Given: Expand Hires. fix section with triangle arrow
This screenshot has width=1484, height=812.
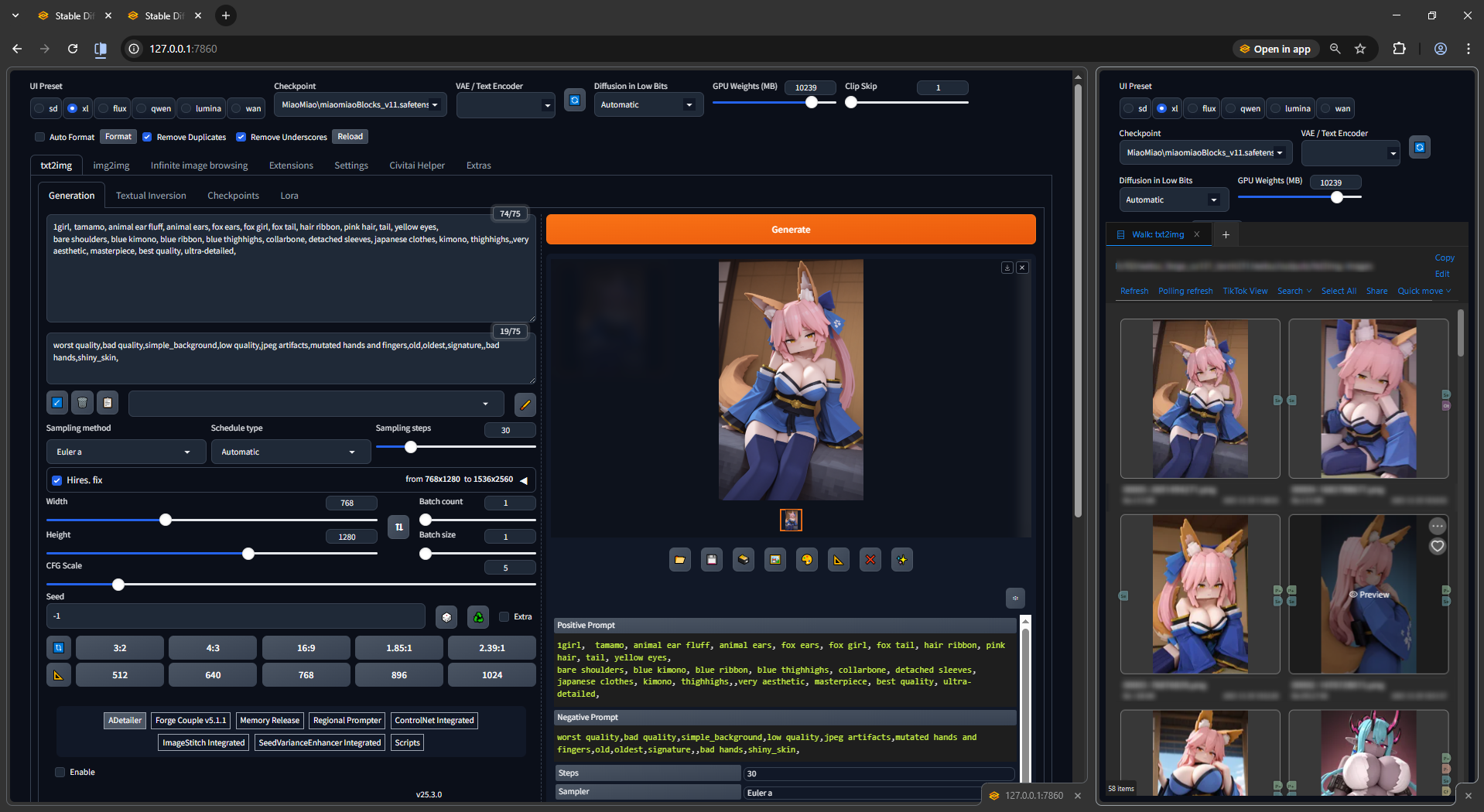Looking at the screenshot, I should tap(524, 480).
